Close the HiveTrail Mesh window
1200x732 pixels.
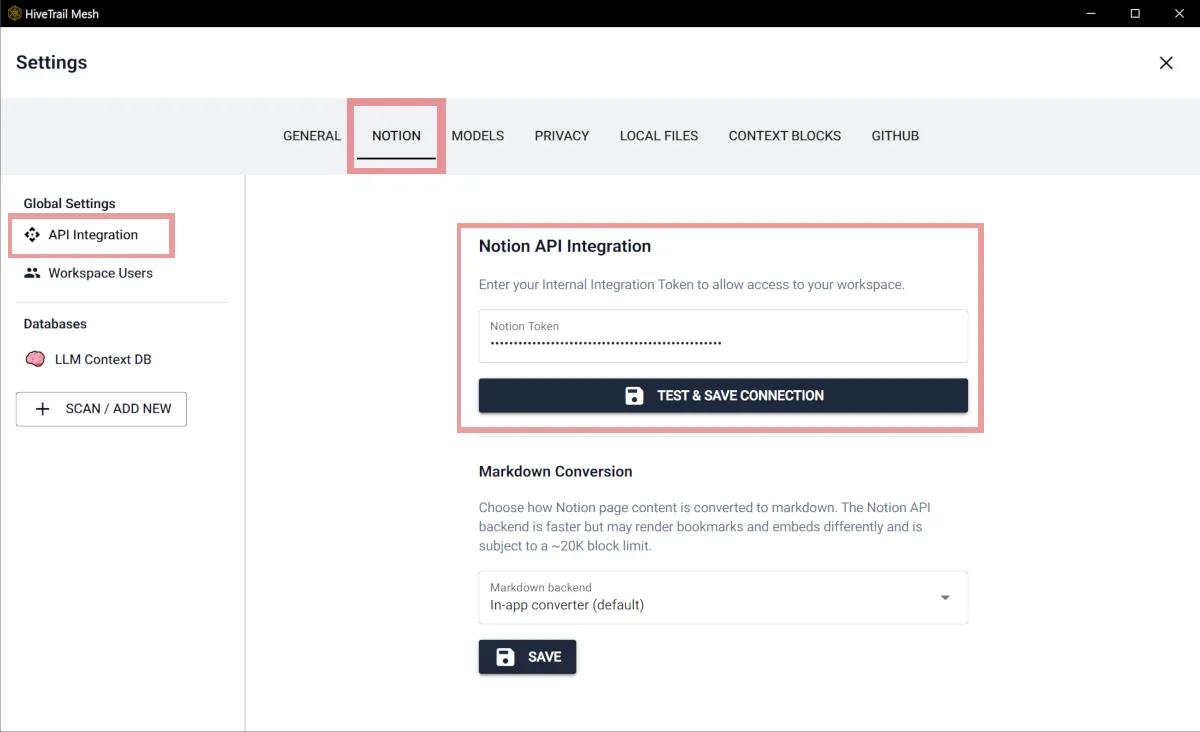(x=1180, y=14)
